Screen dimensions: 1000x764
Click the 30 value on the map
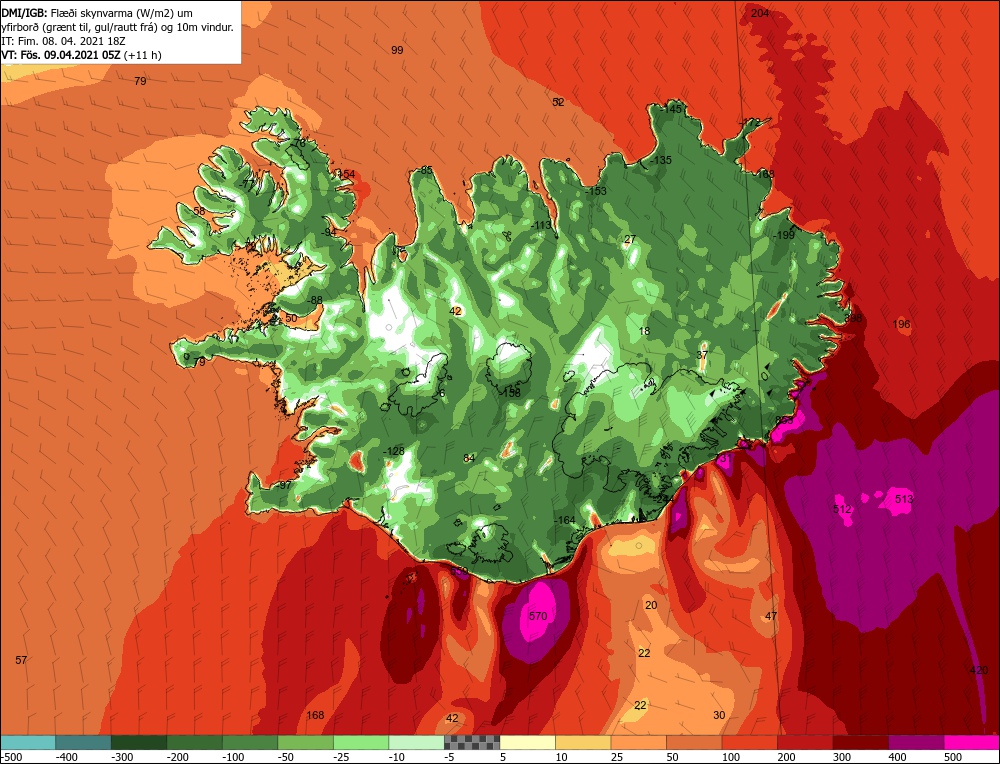click(719, 715)
